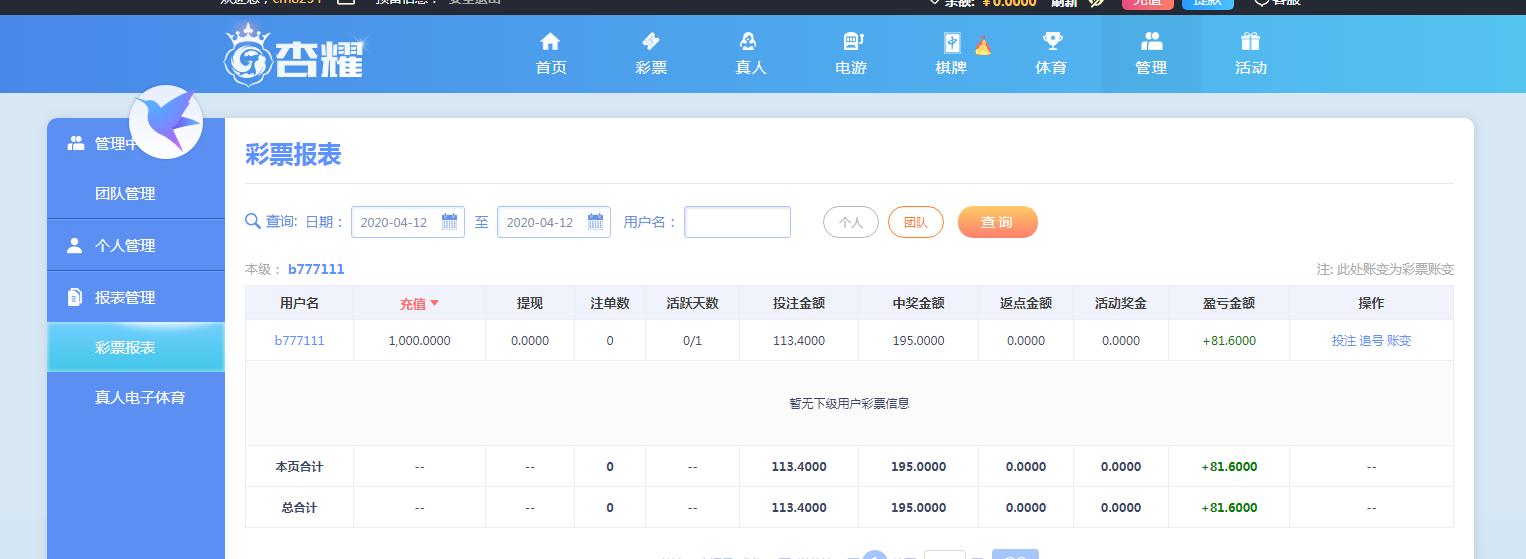This screenshot has width=1526, height=559.
Task: Sort by 充值 column arrow
Action: pos(435,303)
